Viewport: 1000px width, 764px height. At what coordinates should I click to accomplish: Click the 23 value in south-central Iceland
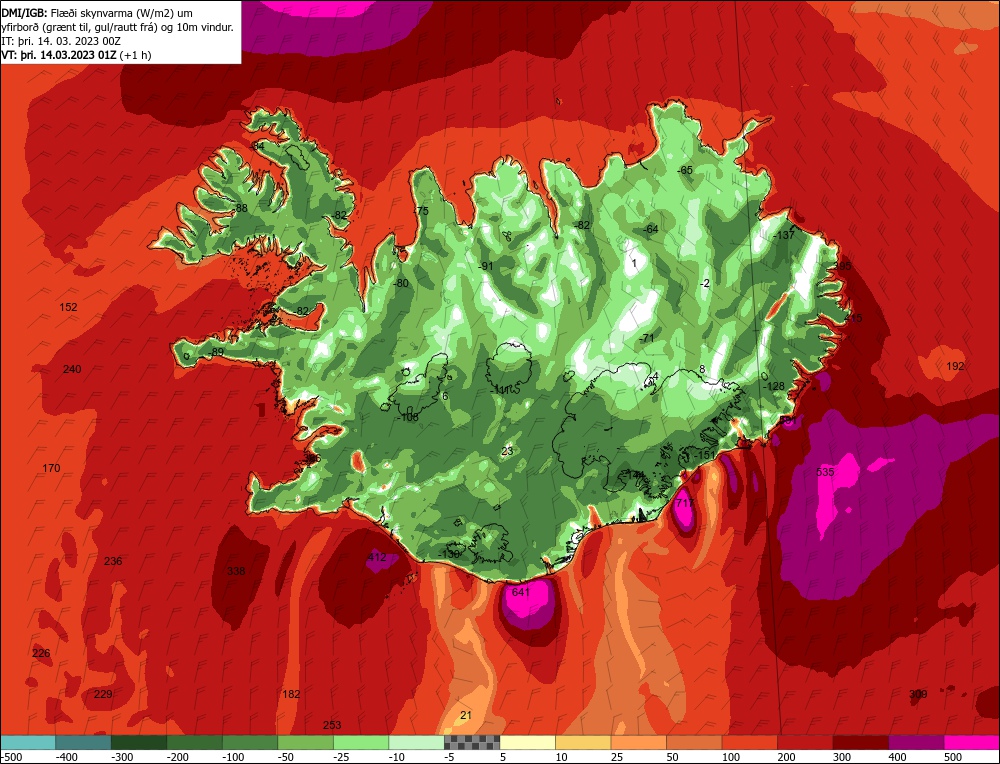coord(507,451)
